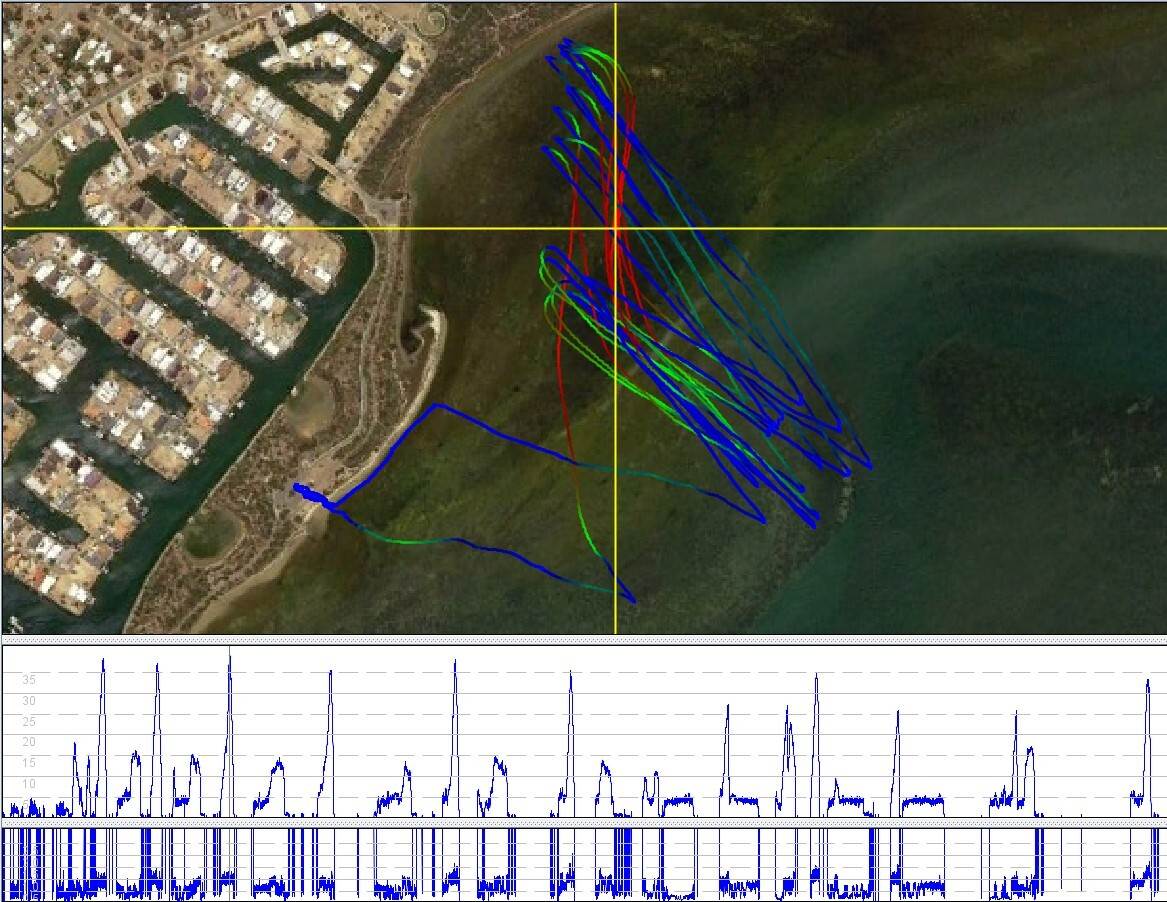
Task: Select the 15 label on the speed axis
Action: coord(30,763)
